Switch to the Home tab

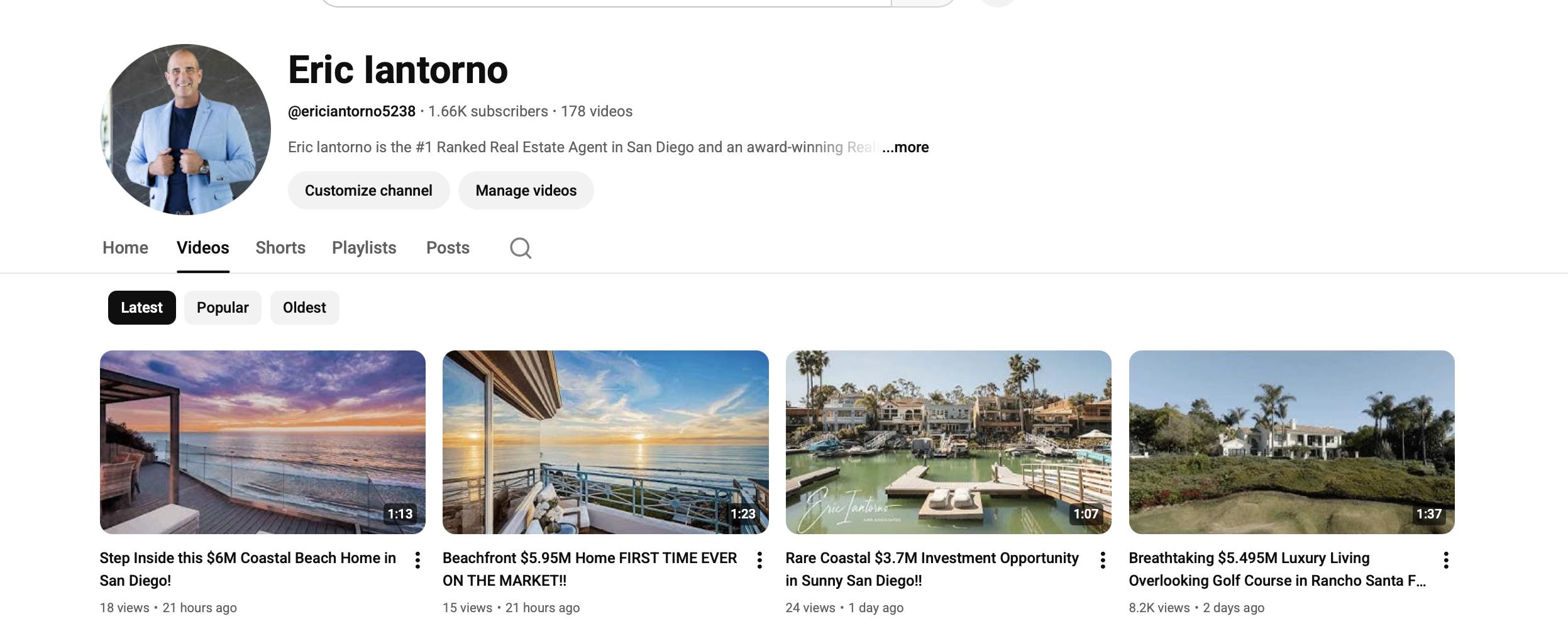125,248
